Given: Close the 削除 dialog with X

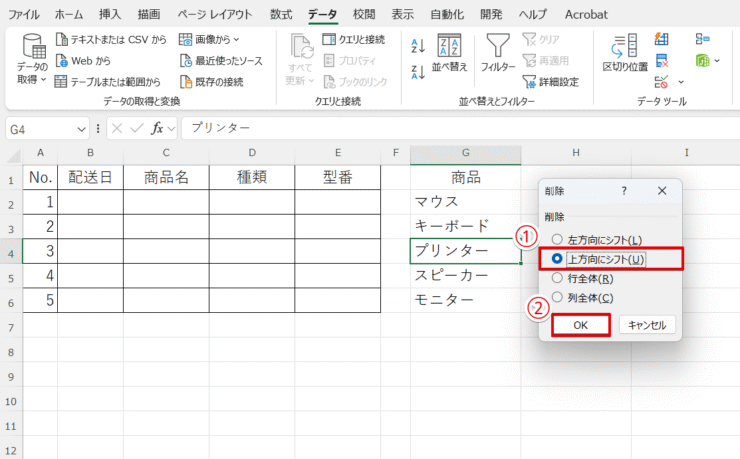Looking at the screenshot, I should click(x=662, y=191).
